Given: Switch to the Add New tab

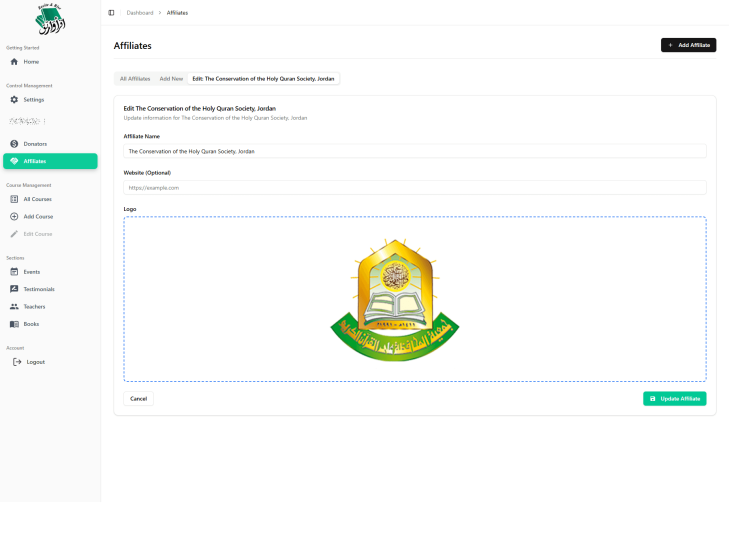Looking at the screenshot, I should click(171, 79).
